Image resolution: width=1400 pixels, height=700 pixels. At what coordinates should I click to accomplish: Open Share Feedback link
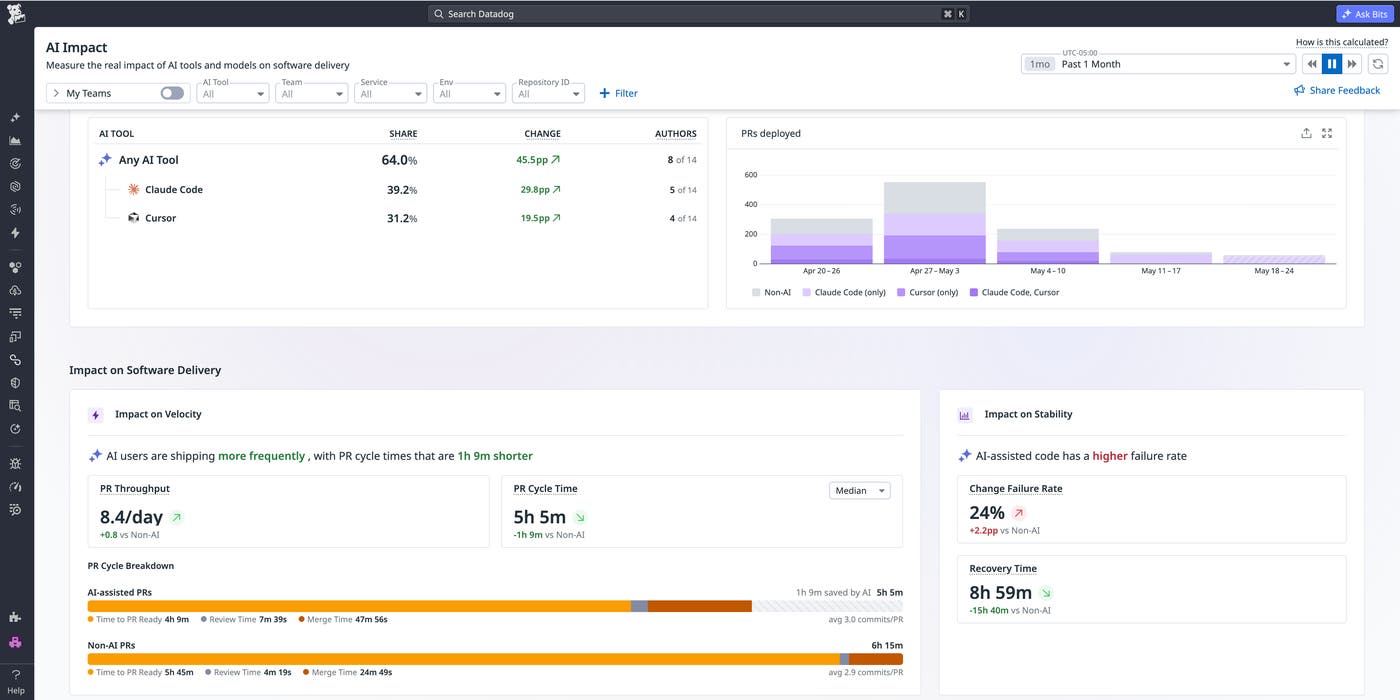1336,90
